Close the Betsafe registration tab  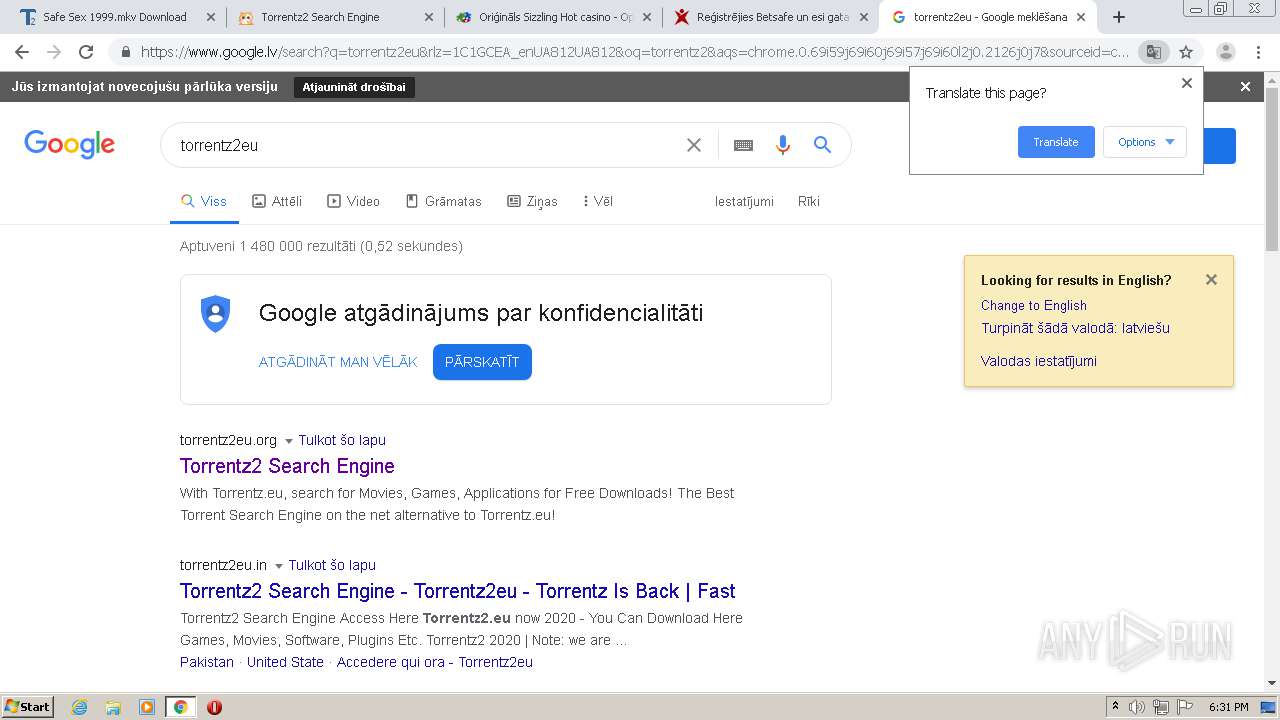click(x=864, y=17)
